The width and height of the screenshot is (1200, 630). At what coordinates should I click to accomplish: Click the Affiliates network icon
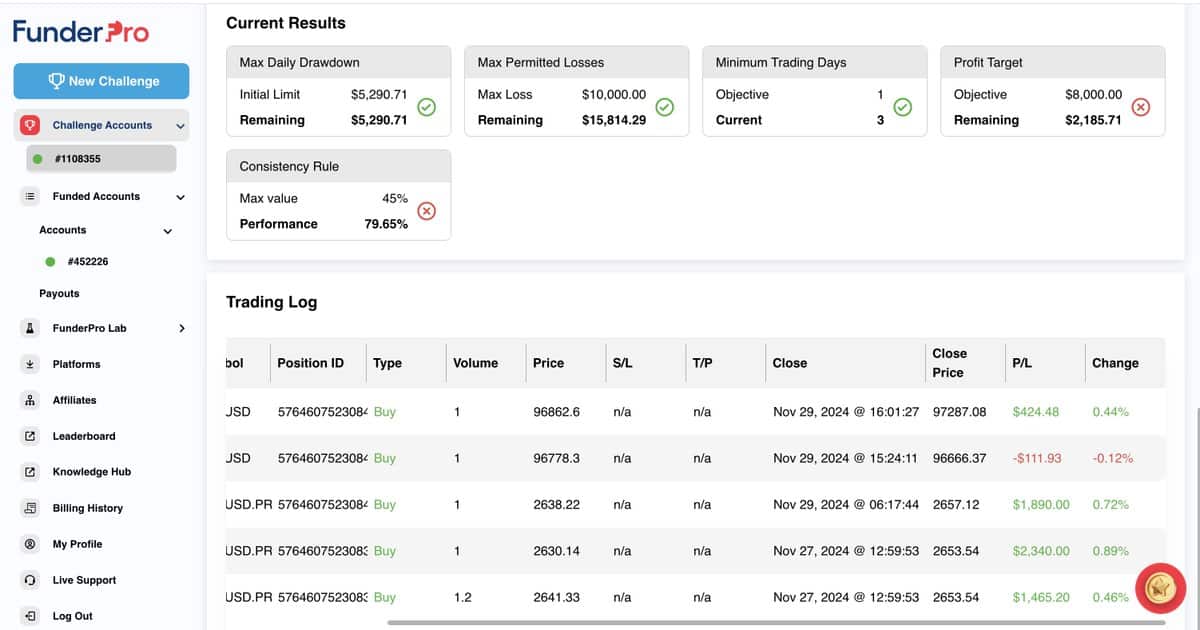pos(30,400)
